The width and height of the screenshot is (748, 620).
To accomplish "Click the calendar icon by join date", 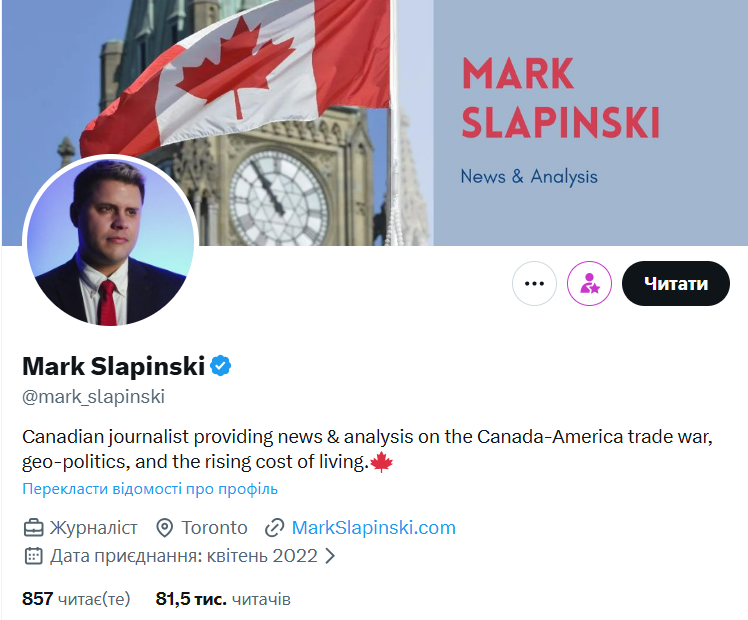I will tap(34, 555).
